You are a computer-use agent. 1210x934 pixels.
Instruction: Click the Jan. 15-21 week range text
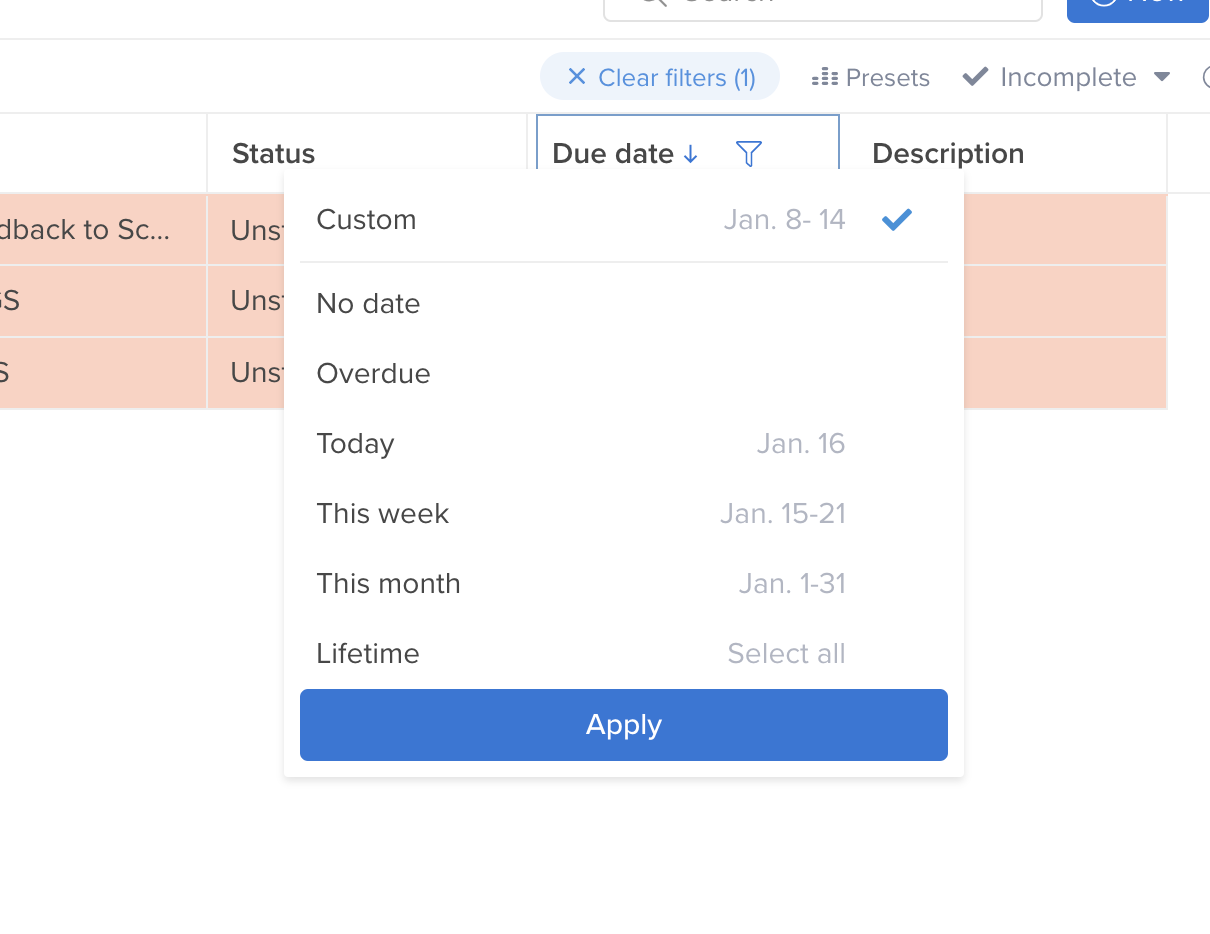(x=783, y=514)
